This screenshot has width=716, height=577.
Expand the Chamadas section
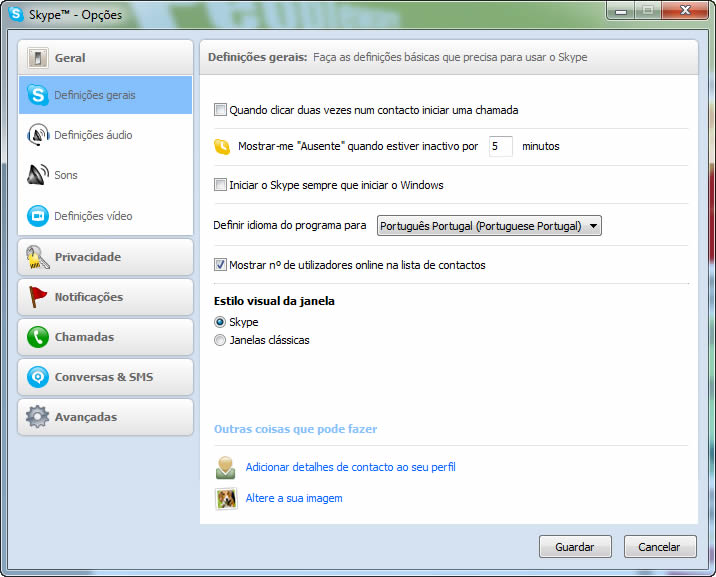pyautogui.click(x=105, y=337)
